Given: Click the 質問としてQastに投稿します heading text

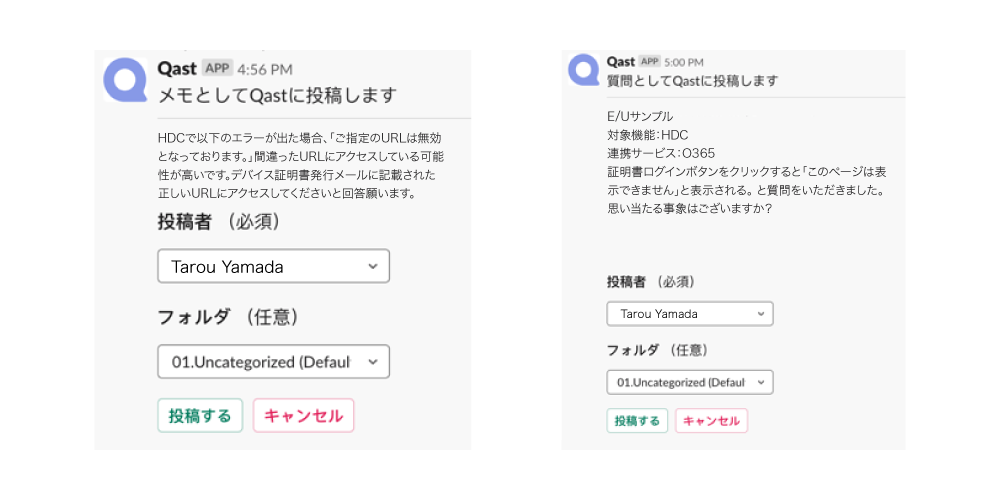Looking at the screenshot, I should pos(693,81).
